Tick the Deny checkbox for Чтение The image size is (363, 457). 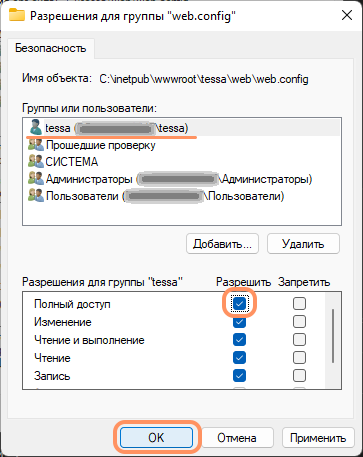click(299, 358)
